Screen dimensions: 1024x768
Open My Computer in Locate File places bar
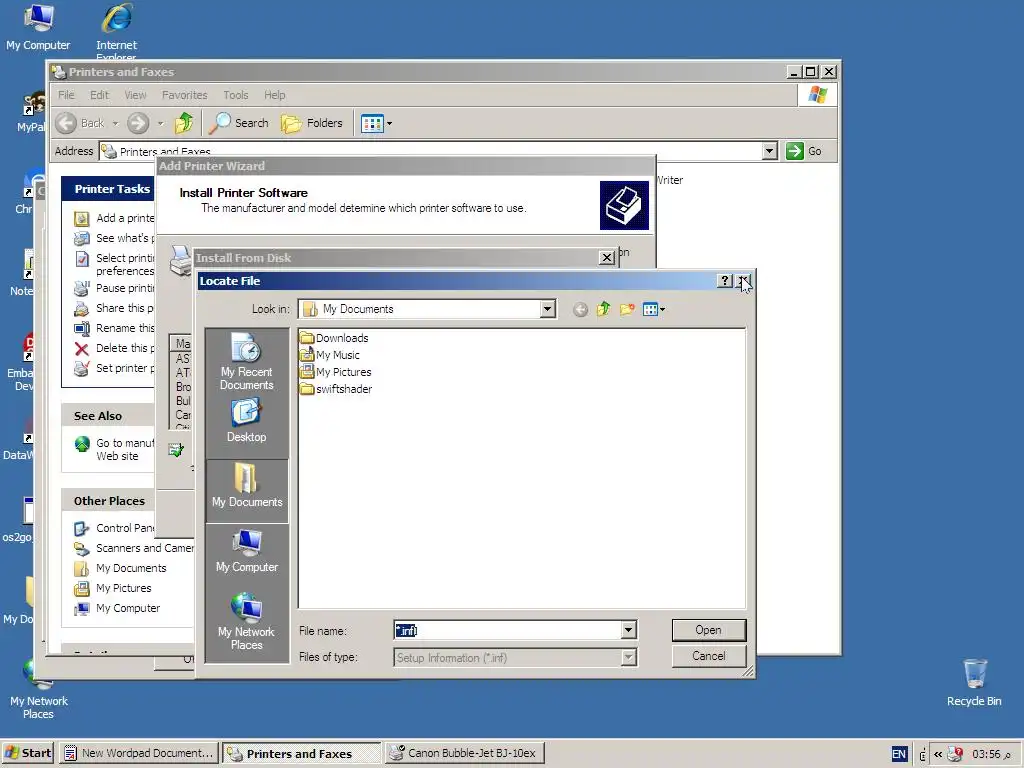(247, 551)
